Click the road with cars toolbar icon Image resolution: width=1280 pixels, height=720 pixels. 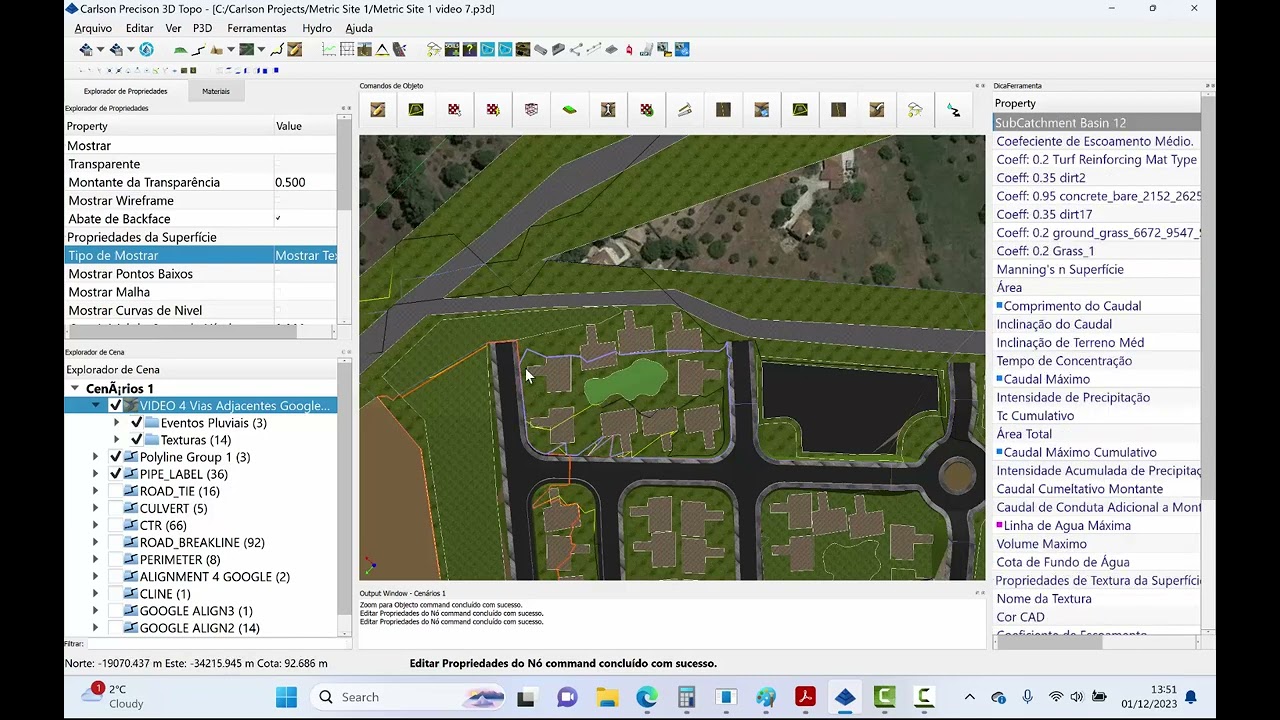[400, 49]
